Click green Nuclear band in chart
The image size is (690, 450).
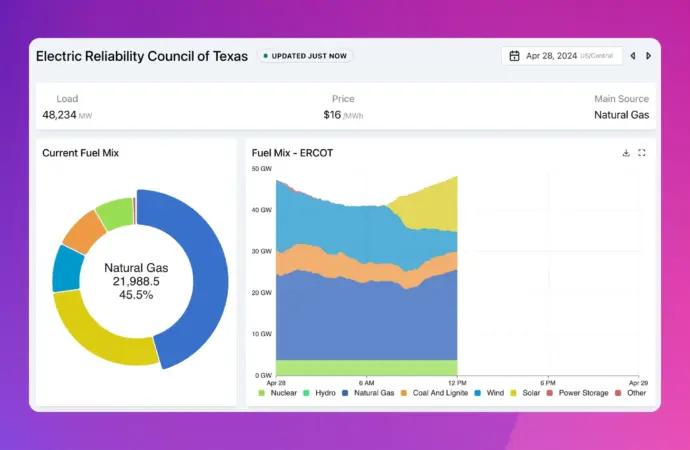[367, 367]
